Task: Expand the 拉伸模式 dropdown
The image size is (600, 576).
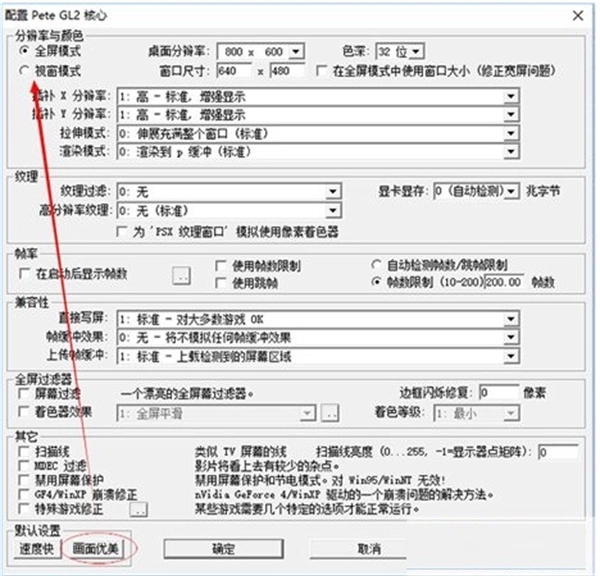Action: (511, 133)
